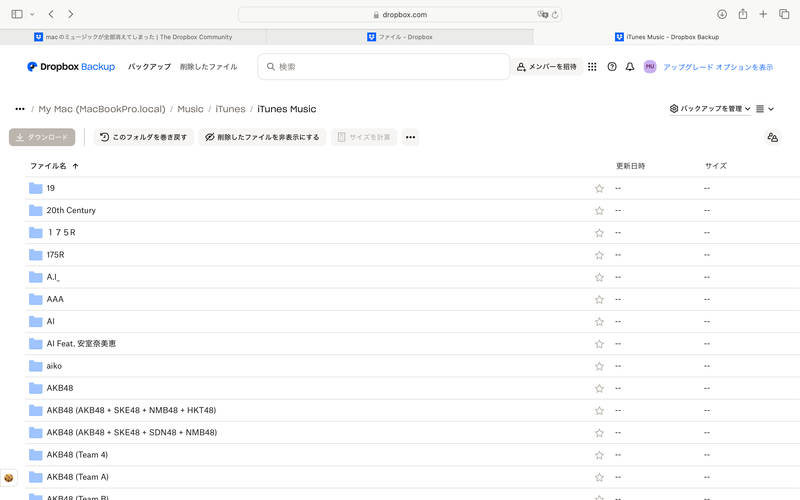The width and height of the screenshot is (800, 500).
Task: Click the cookie settings icon
Action: pyautogui.click(x=9, y=479)
